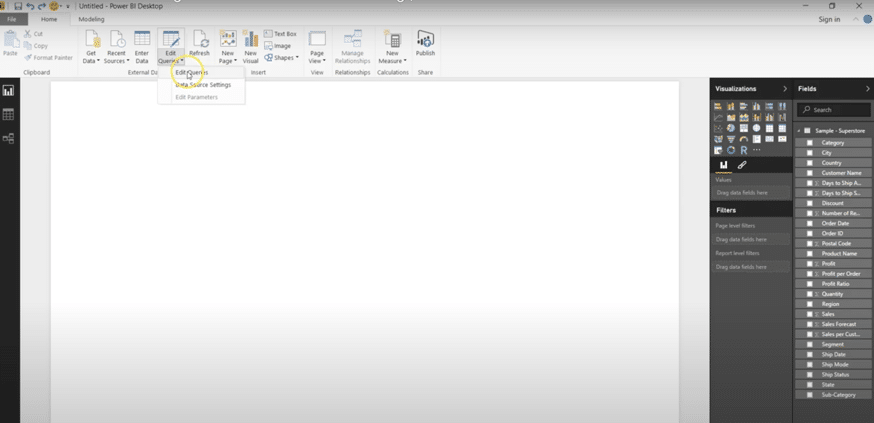Screen dimensions: 874x423
Task: Check the Profit field checkbox
Action: pyautogui.click(x=810, y=264)
